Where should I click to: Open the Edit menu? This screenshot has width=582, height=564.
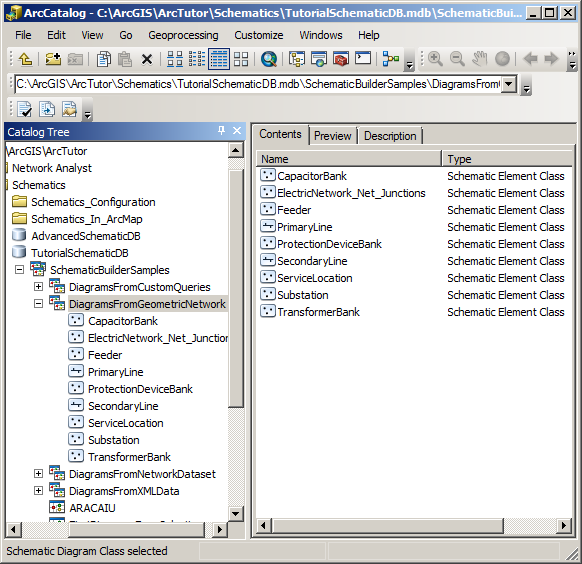[x=56, y=35]
